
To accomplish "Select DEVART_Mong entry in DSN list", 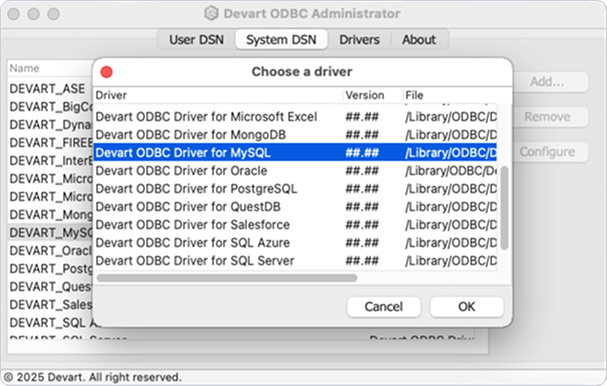I will point(51,214).
